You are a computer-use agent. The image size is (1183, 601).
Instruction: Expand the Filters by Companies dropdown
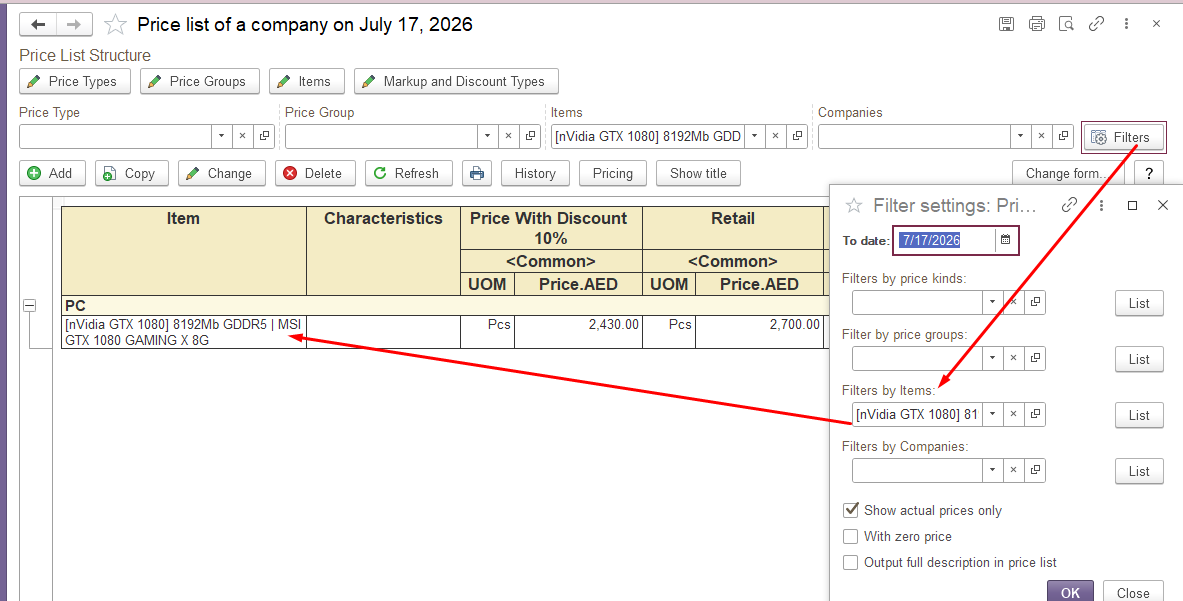[x=992, y=471]
